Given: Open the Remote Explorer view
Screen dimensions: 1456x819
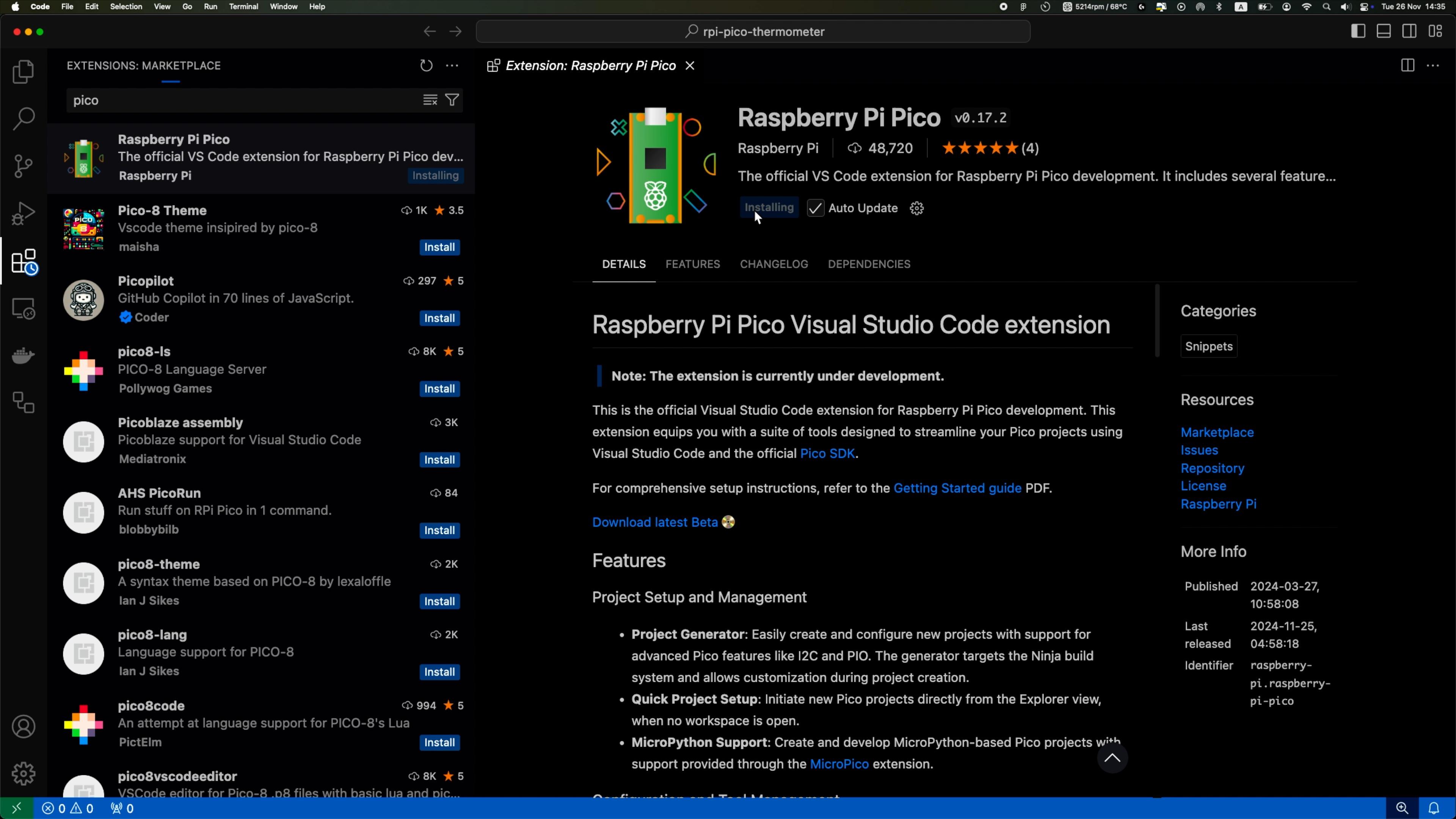Looking at the screenshot, I should (23, 309).
